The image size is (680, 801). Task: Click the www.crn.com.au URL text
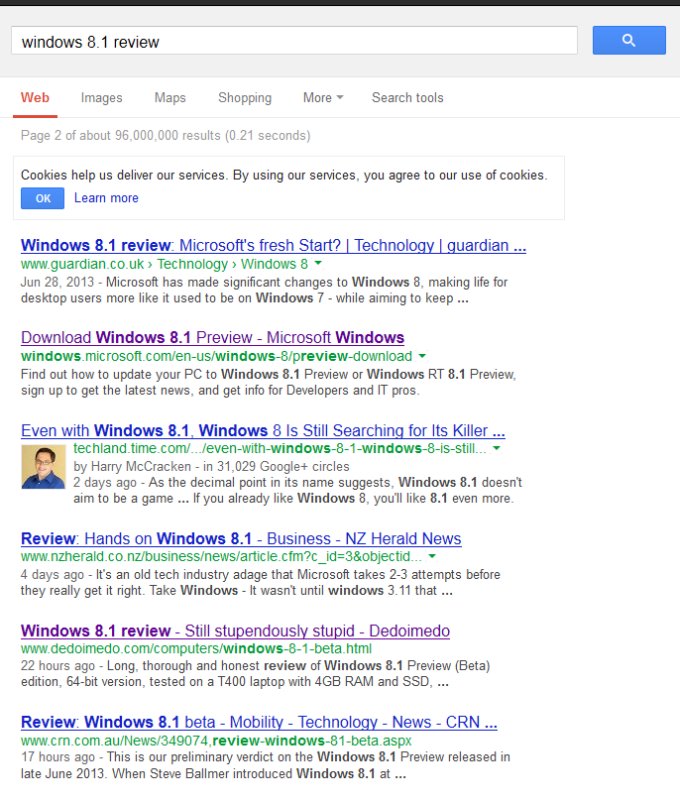click(x=216, y=740)
